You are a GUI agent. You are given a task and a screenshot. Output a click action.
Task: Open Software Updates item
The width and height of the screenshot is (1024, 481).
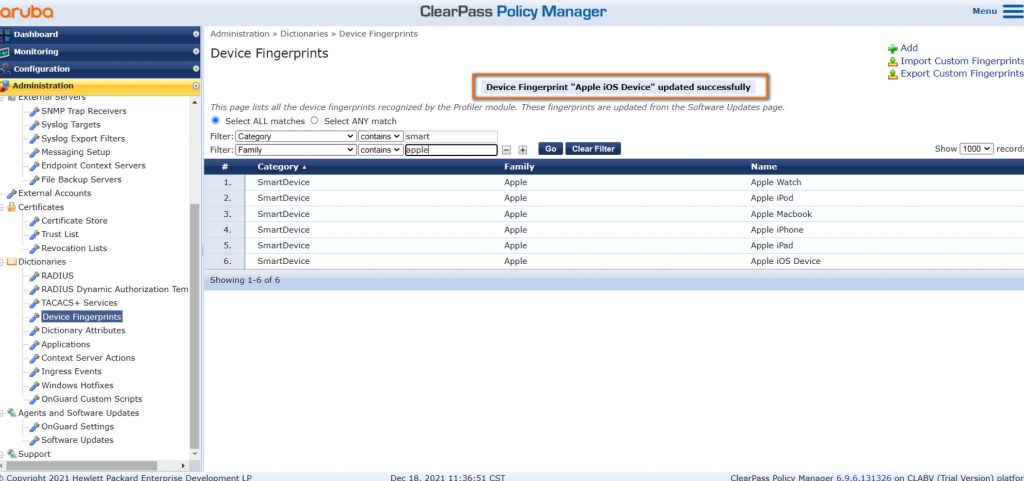coord(77,441)
